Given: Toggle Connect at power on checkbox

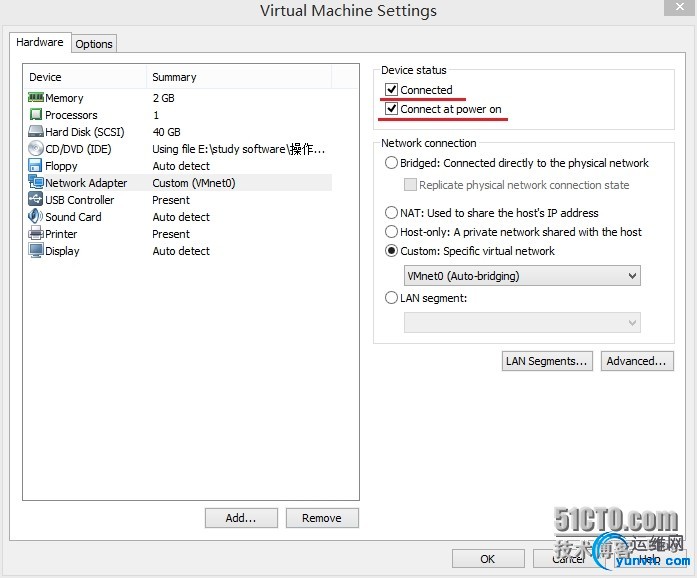Looking at the screenshot, I should (x=391, y=109).
